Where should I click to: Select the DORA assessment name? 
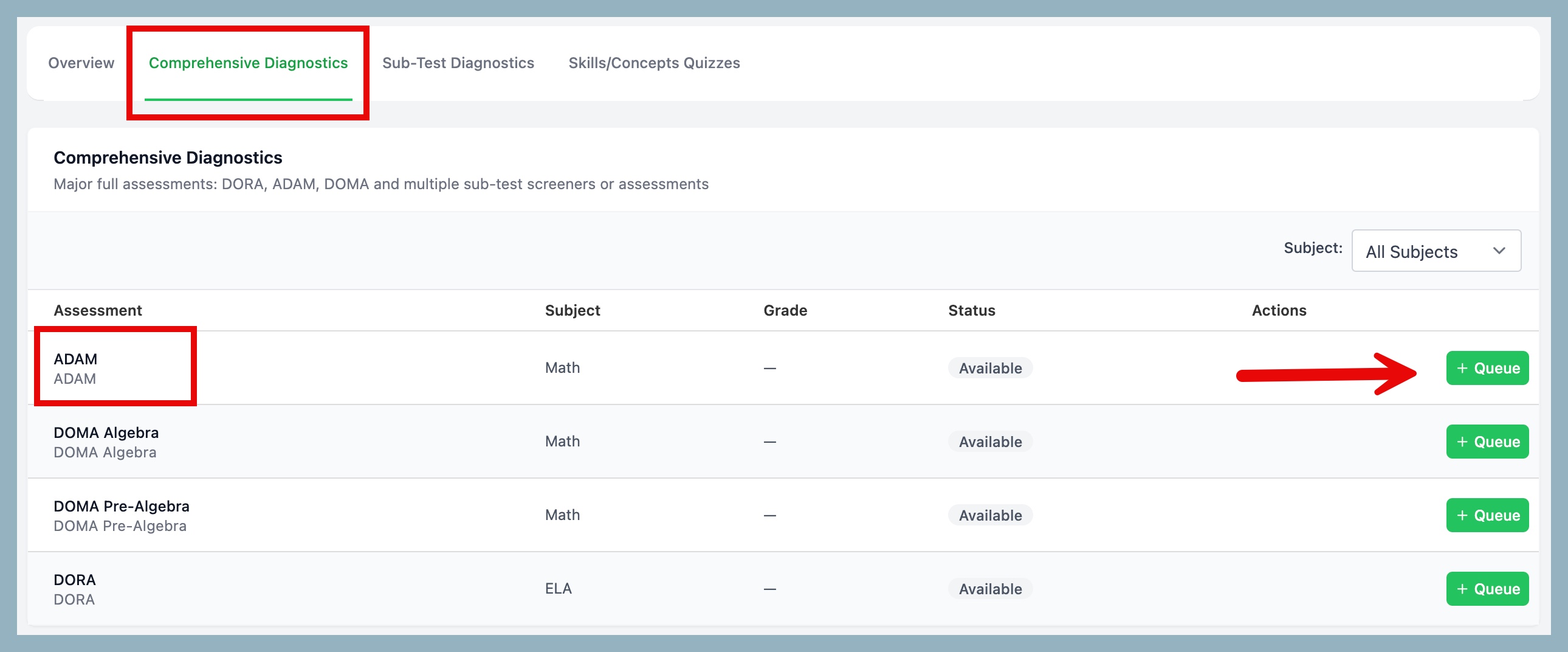[x=74, y=580]
